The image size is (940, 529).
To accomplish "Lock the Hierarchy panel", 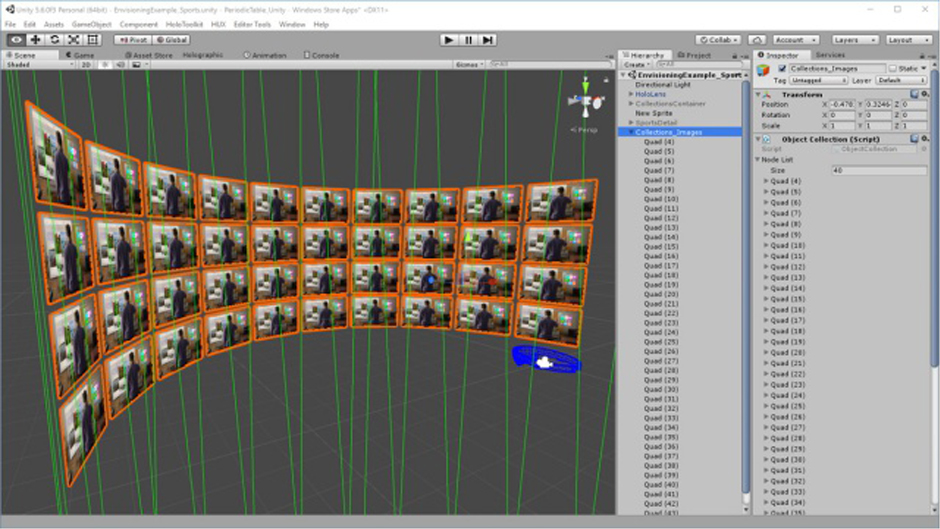I will 734,55.
